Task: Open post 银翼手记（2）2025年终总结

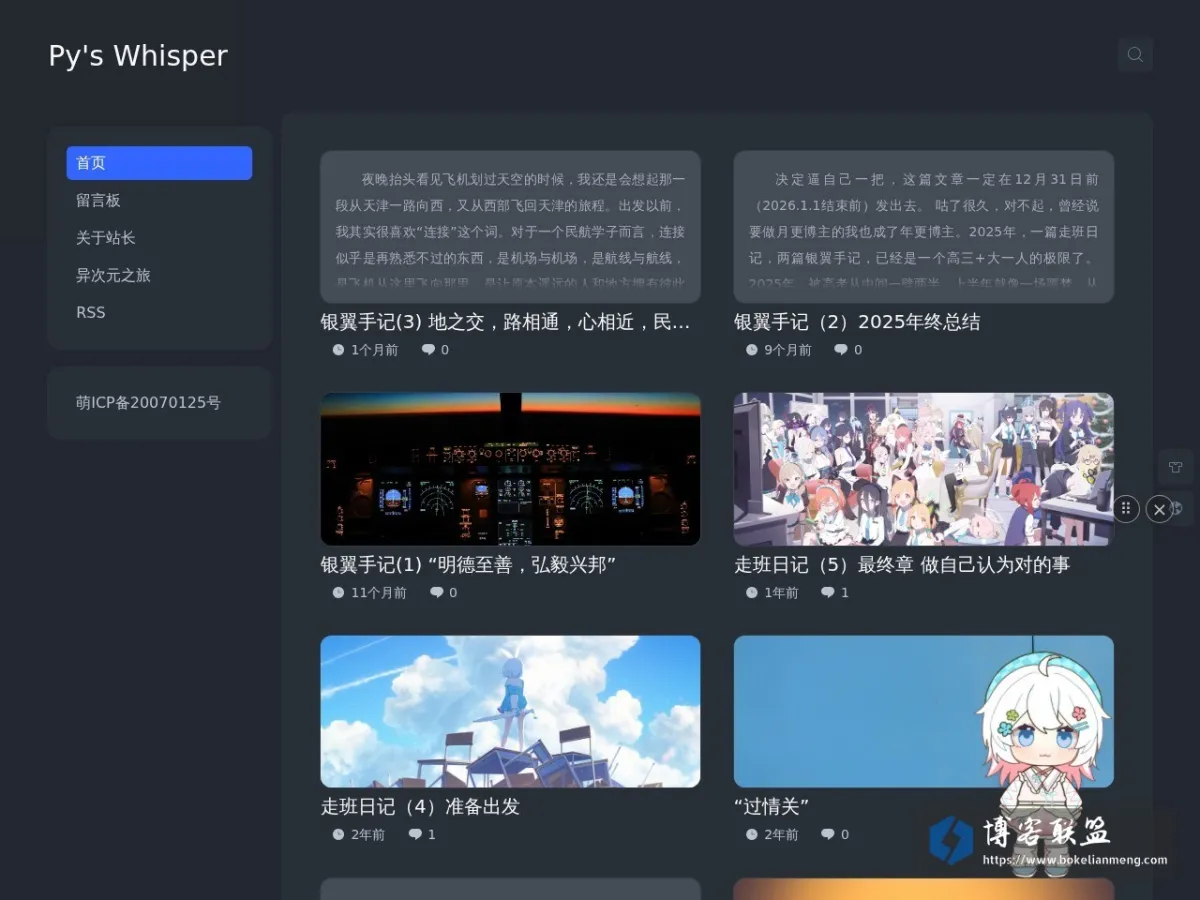Action: (x=857, y=322)
